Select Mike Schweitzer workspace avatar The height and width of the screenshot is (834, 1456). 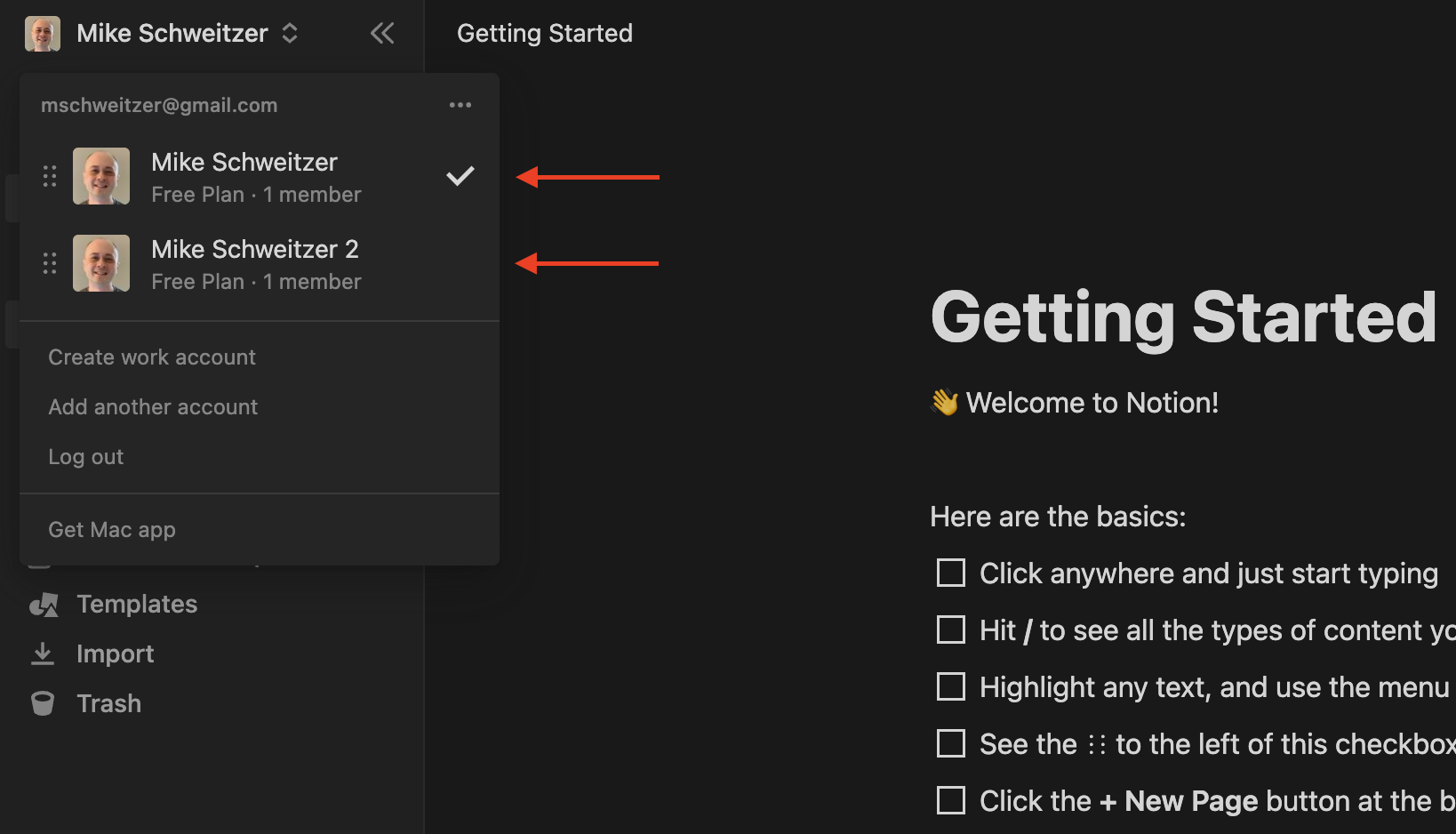point(101,176)
